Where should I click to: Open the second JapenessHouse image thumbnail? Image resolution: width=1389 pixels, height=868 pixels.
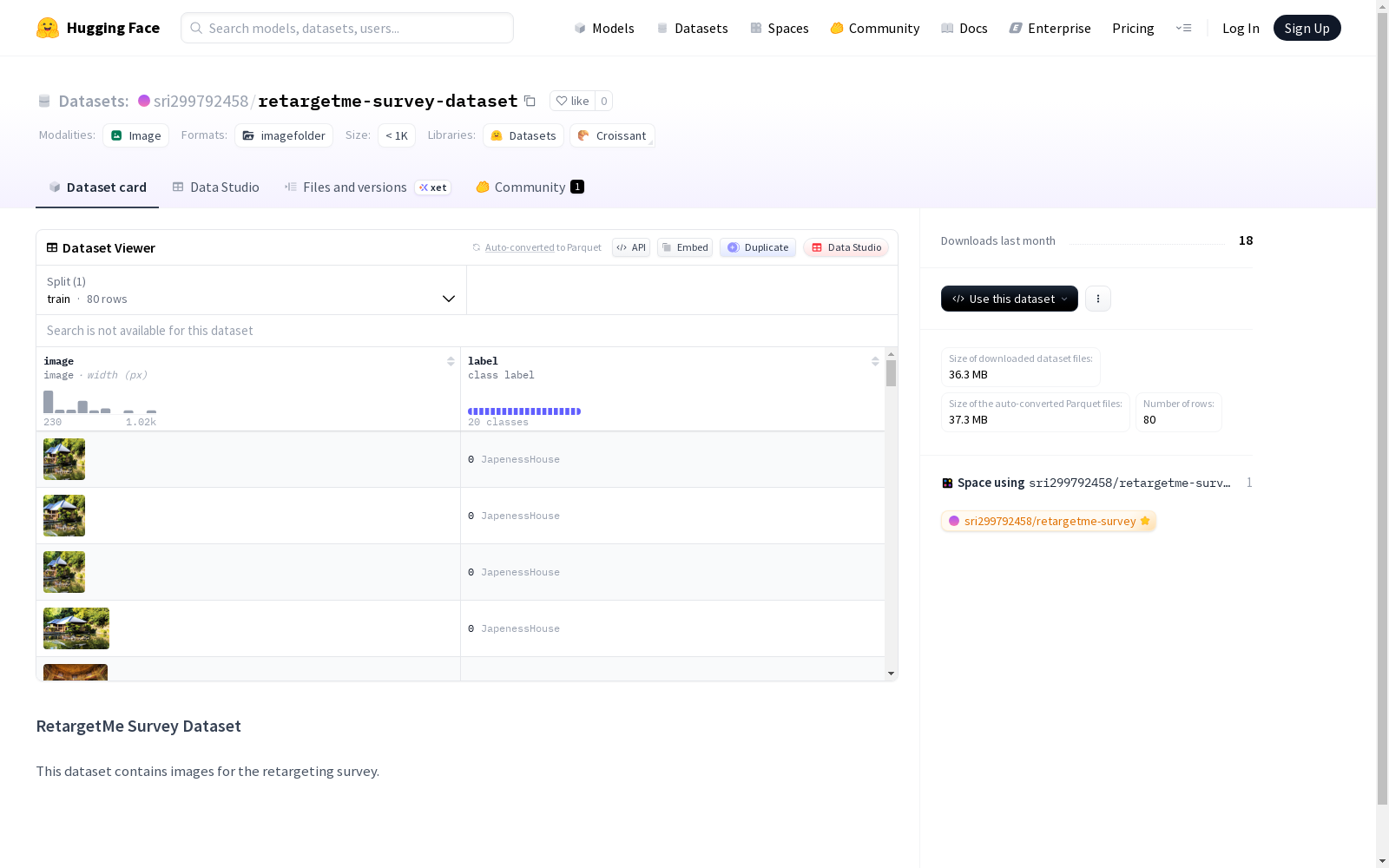click(x=64, y=516)
